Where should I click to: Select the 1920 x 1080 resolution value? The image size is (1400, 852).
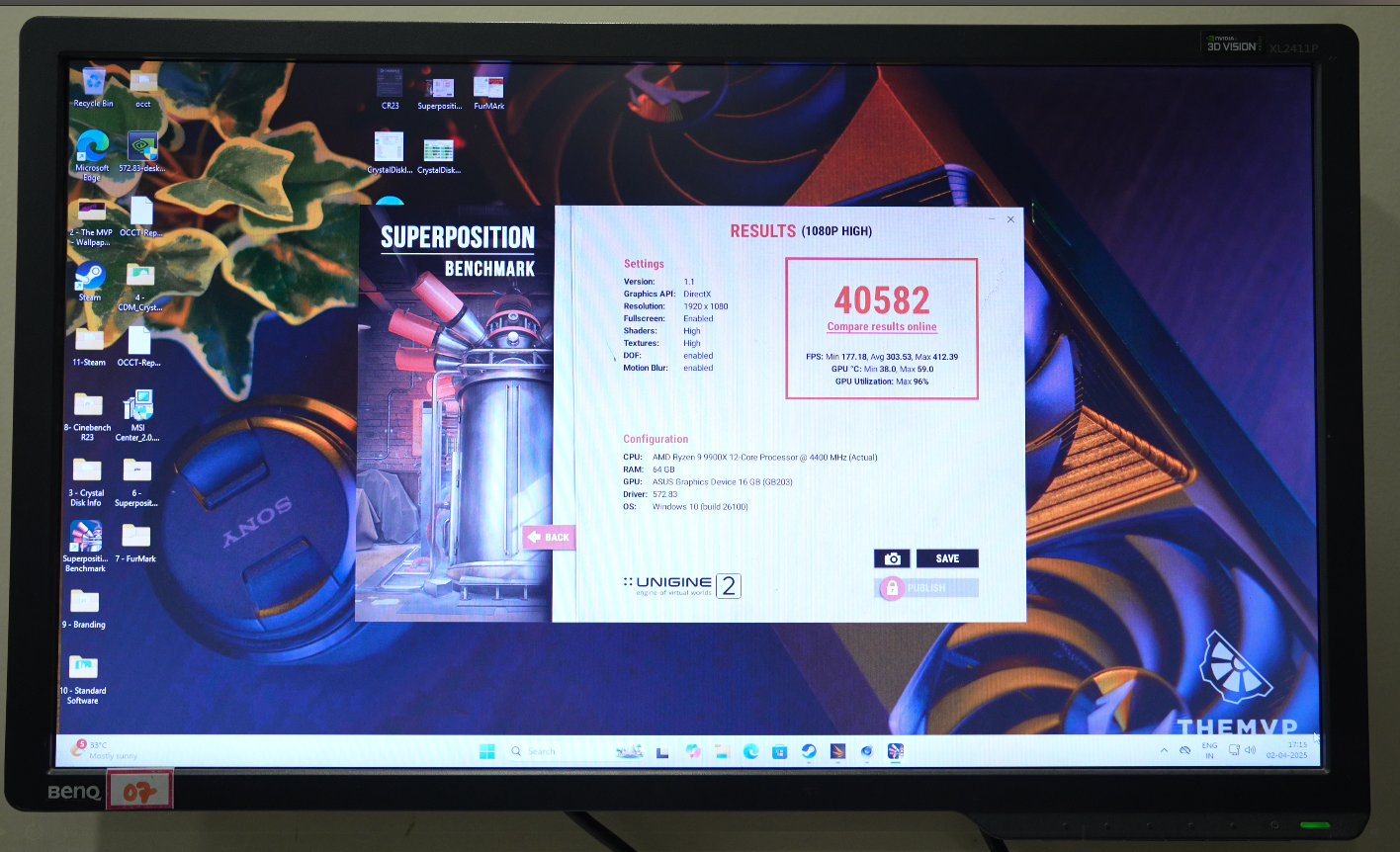(705, 306)
